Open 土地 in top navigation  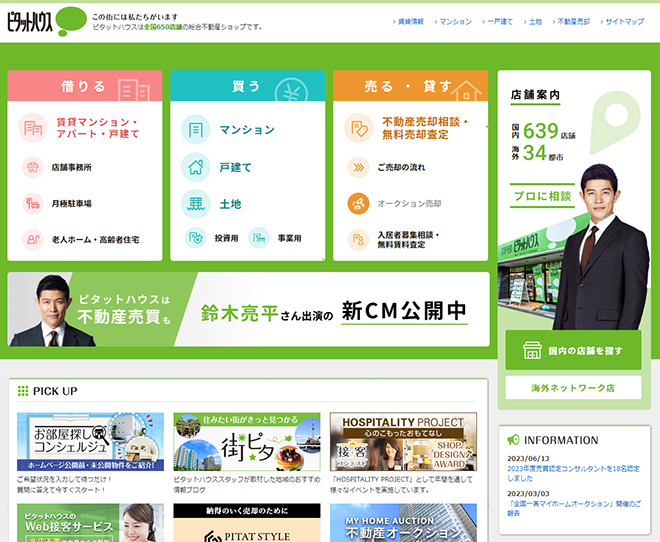(535, 21)
